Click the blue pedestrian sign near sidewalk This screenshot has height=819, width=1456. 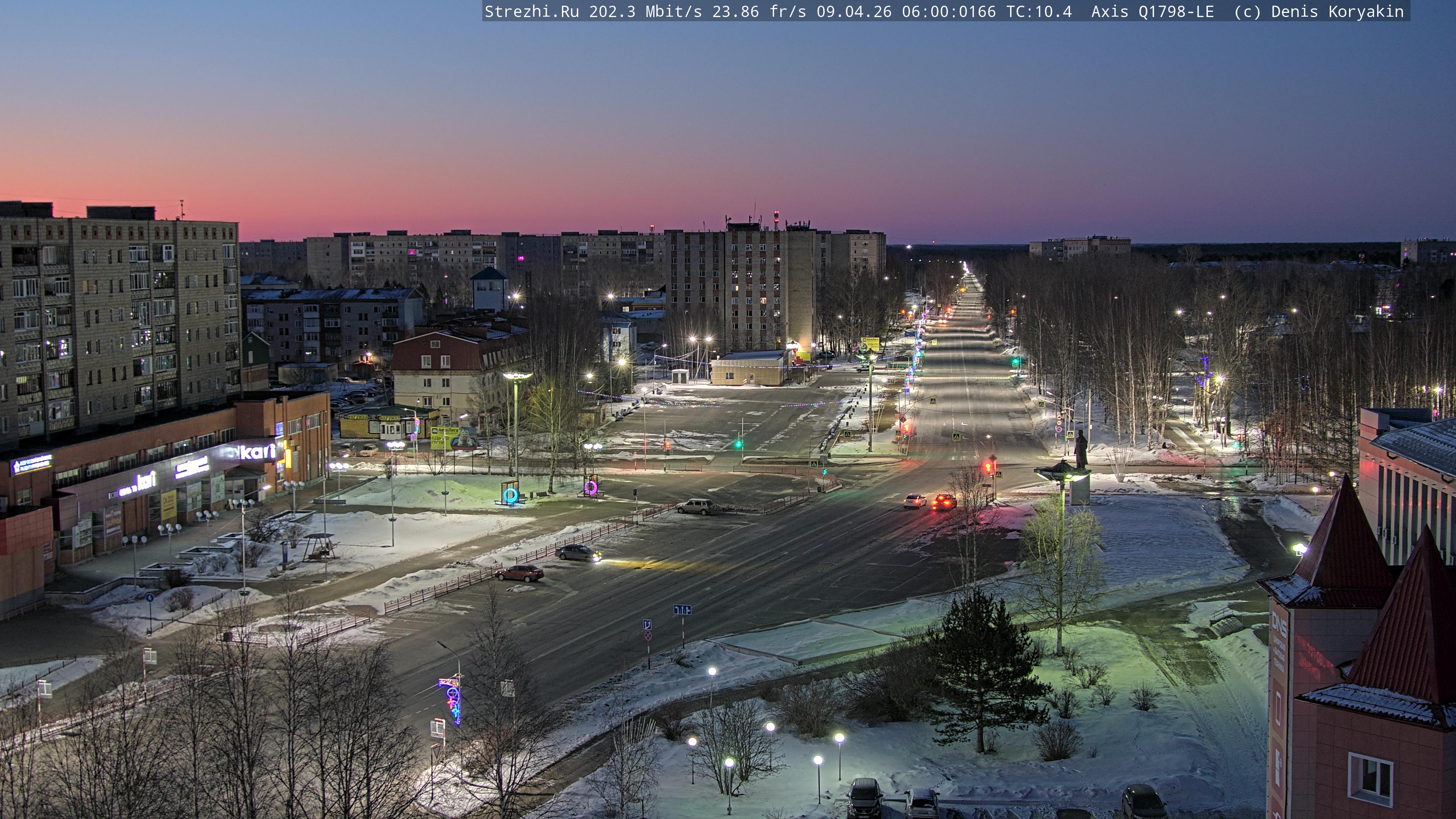point(149,598)
